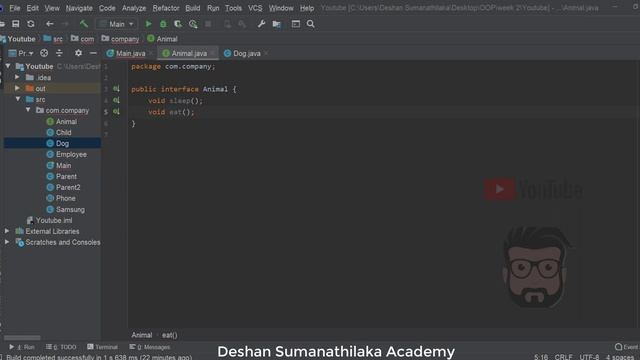This screenshot has width=640, height=360.
Task: Click the CRLF line separator in status bar
Action: tap(563, 357)
